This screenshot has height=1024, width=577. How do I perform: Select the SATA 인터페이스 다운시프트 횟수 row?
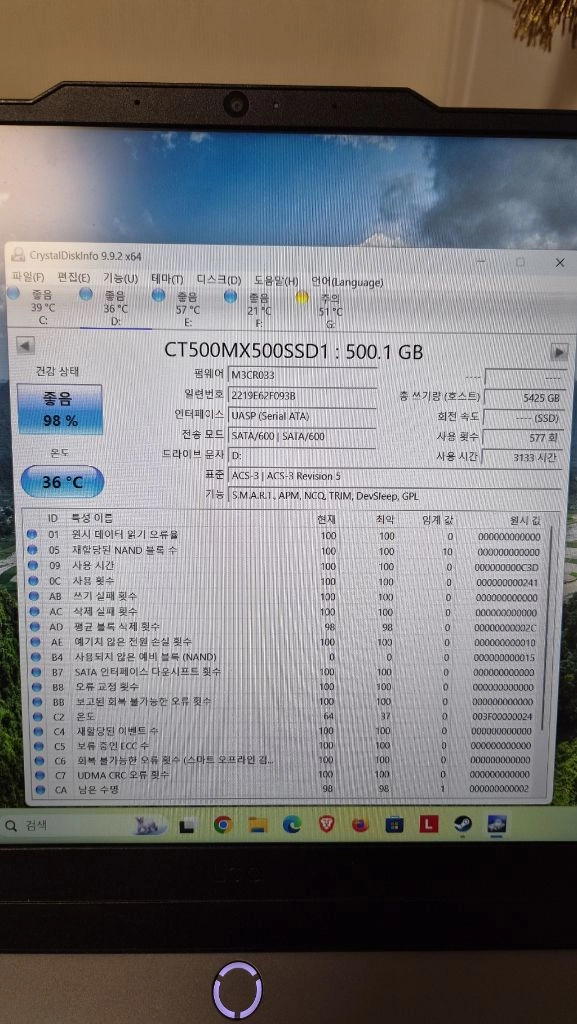(x=285, y=672)
